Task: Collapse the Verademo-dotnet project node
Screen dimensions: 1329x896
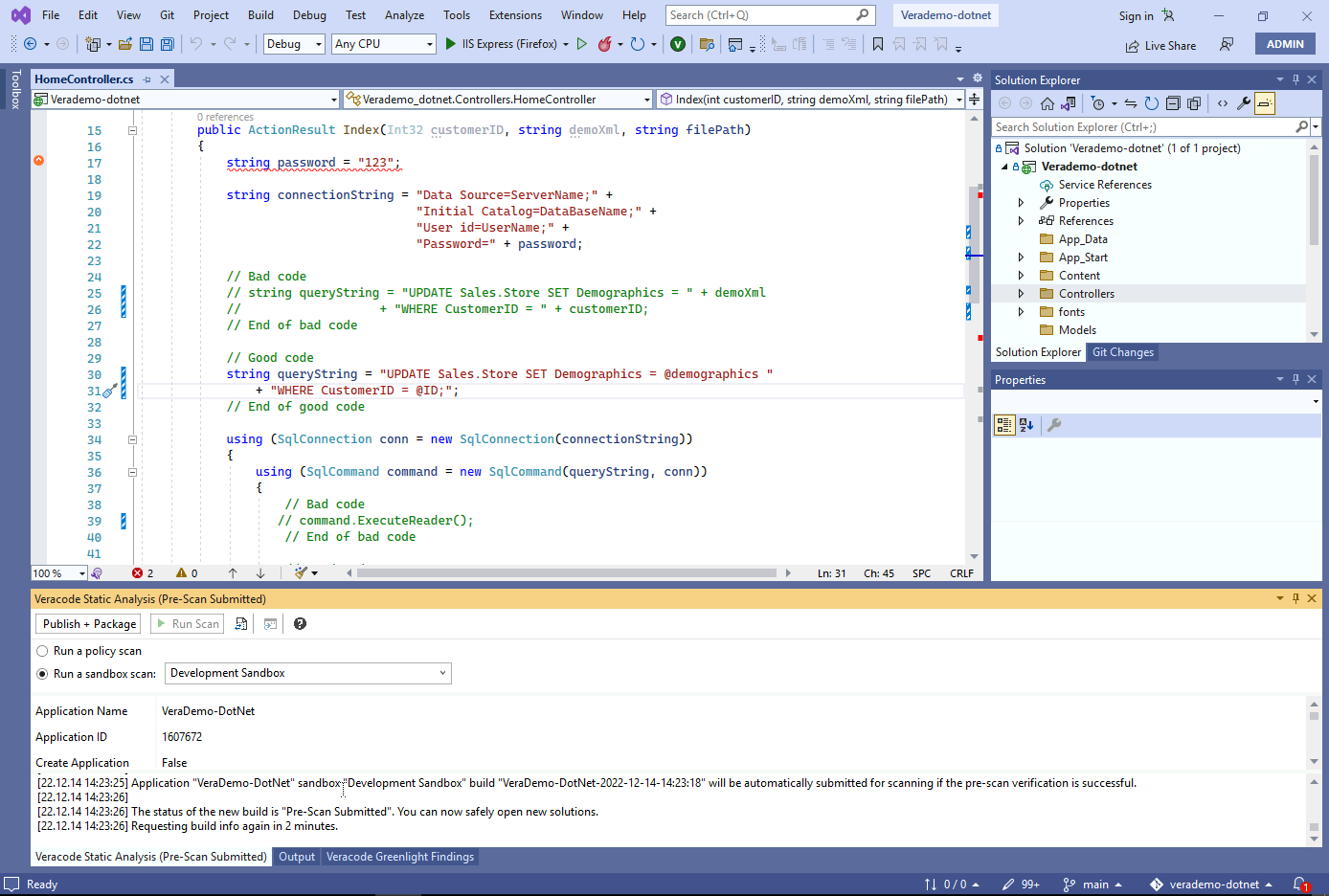Action: [1004, 167]
